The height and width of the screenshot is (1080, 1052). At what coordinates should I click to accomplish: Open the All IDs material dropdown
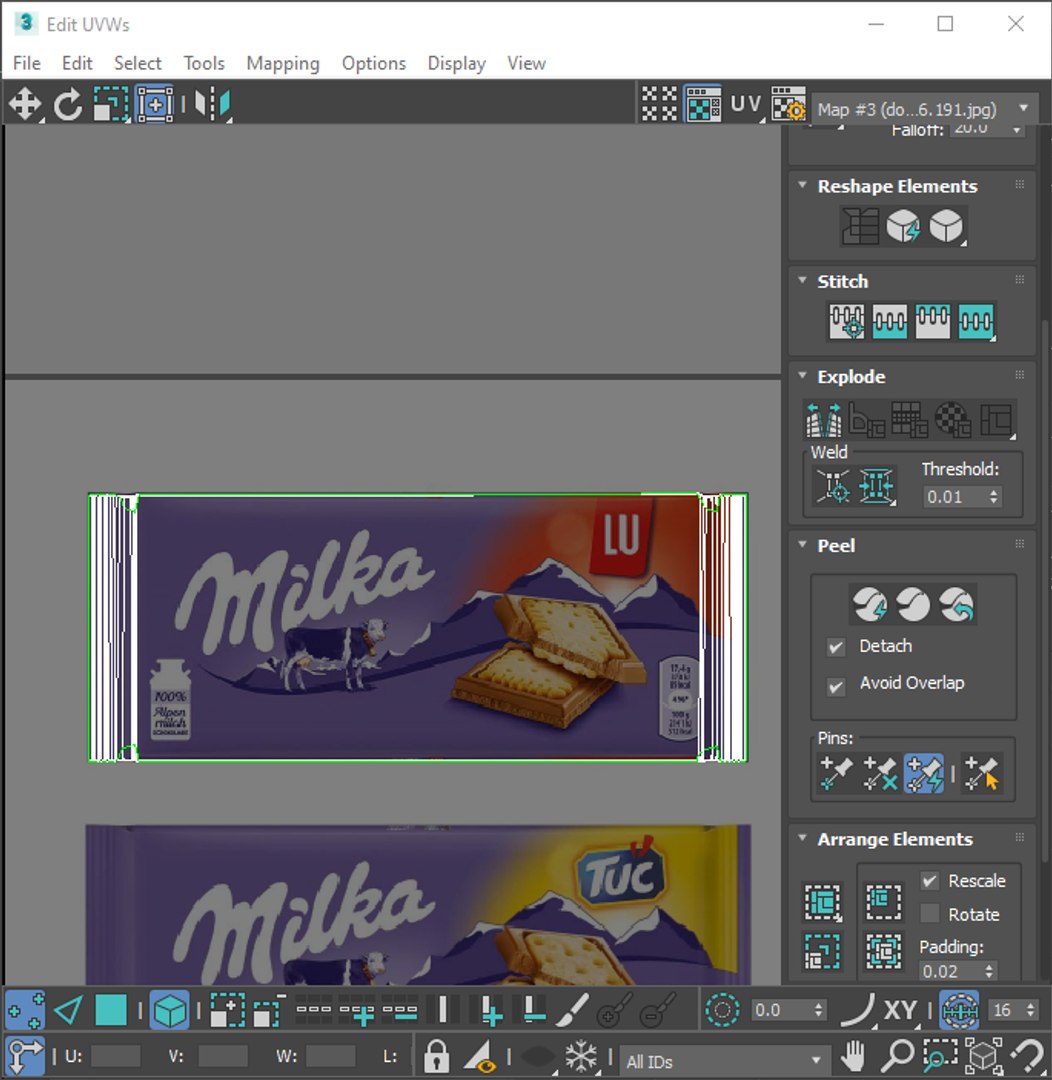[x=723, y=1061]
